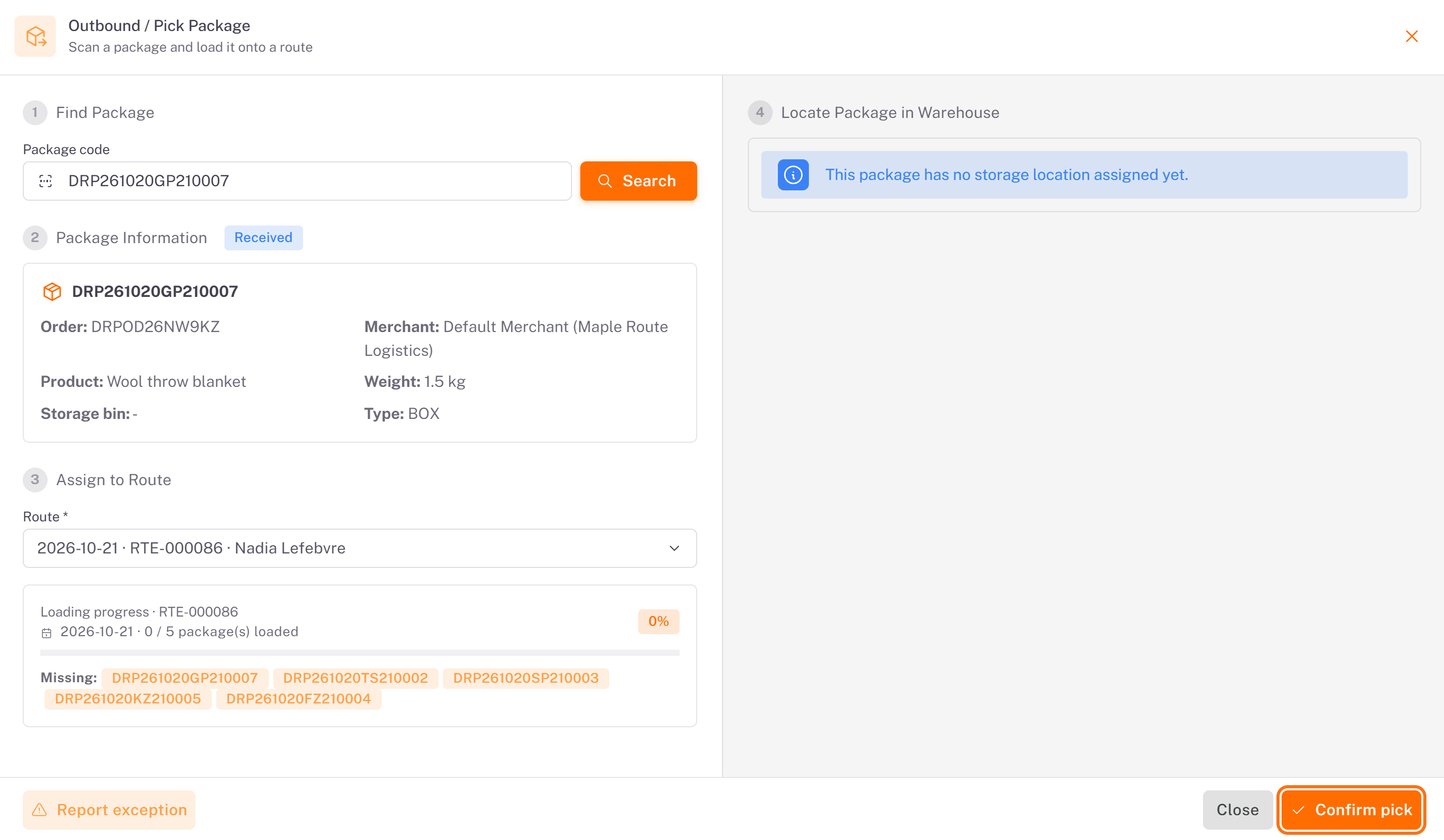
Task: Click missing package tag DRP261020GP210007
Action: coord(185,679)
